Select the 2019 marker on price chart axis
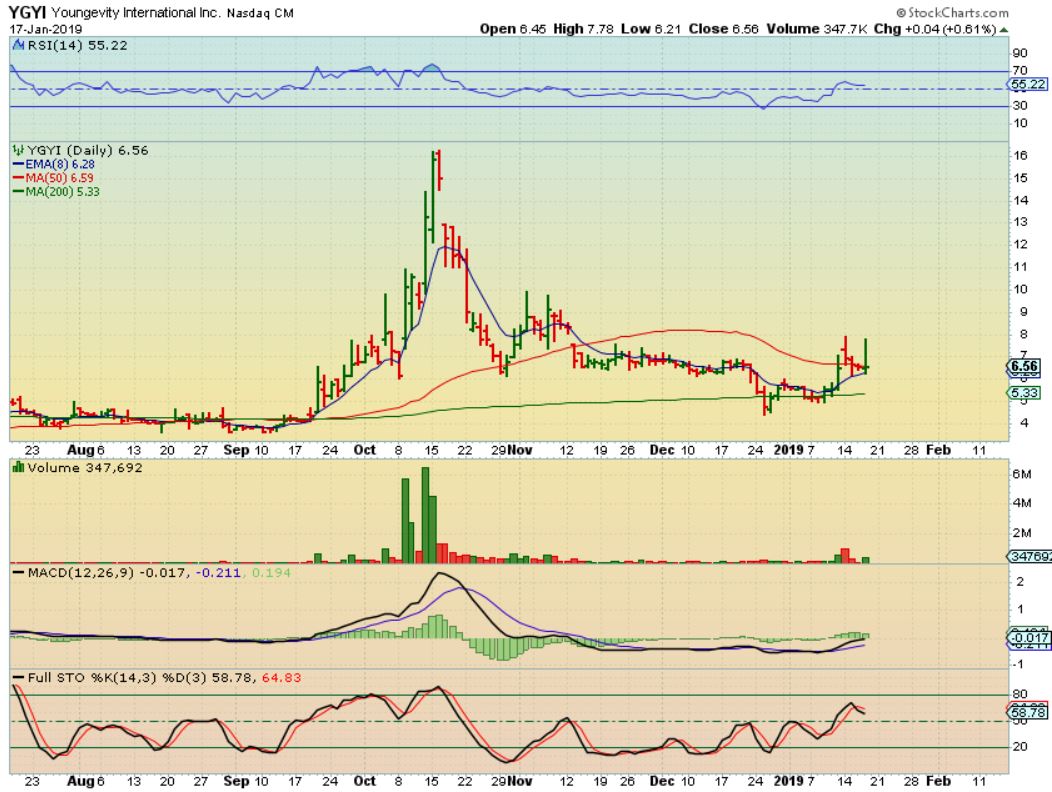 coord(788,450)
